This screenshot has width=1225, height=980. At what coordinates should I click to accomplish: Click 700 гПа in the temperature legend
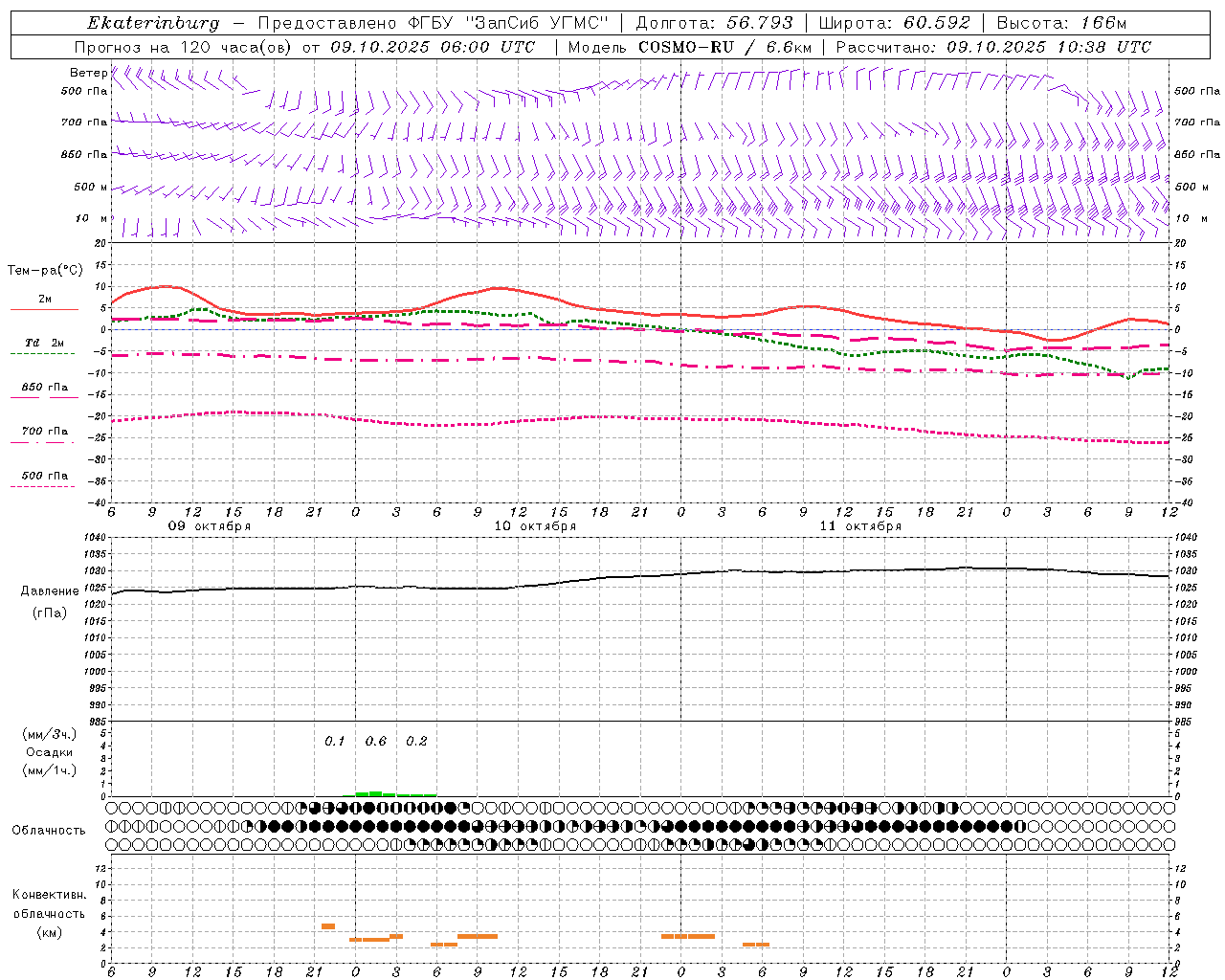[45, 432]
